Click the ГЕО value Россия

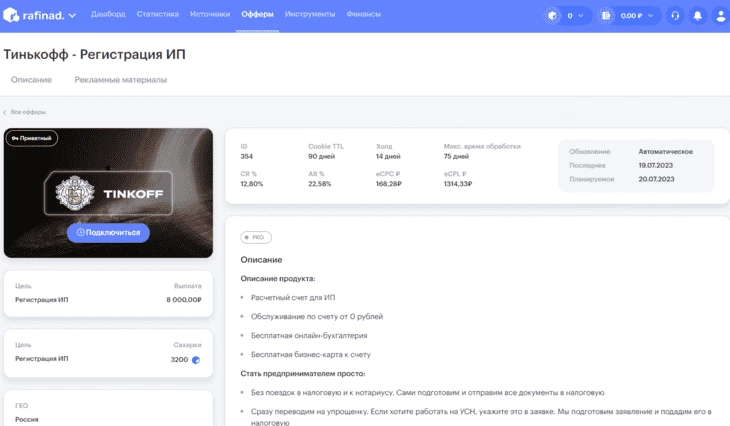click(27, 419)
